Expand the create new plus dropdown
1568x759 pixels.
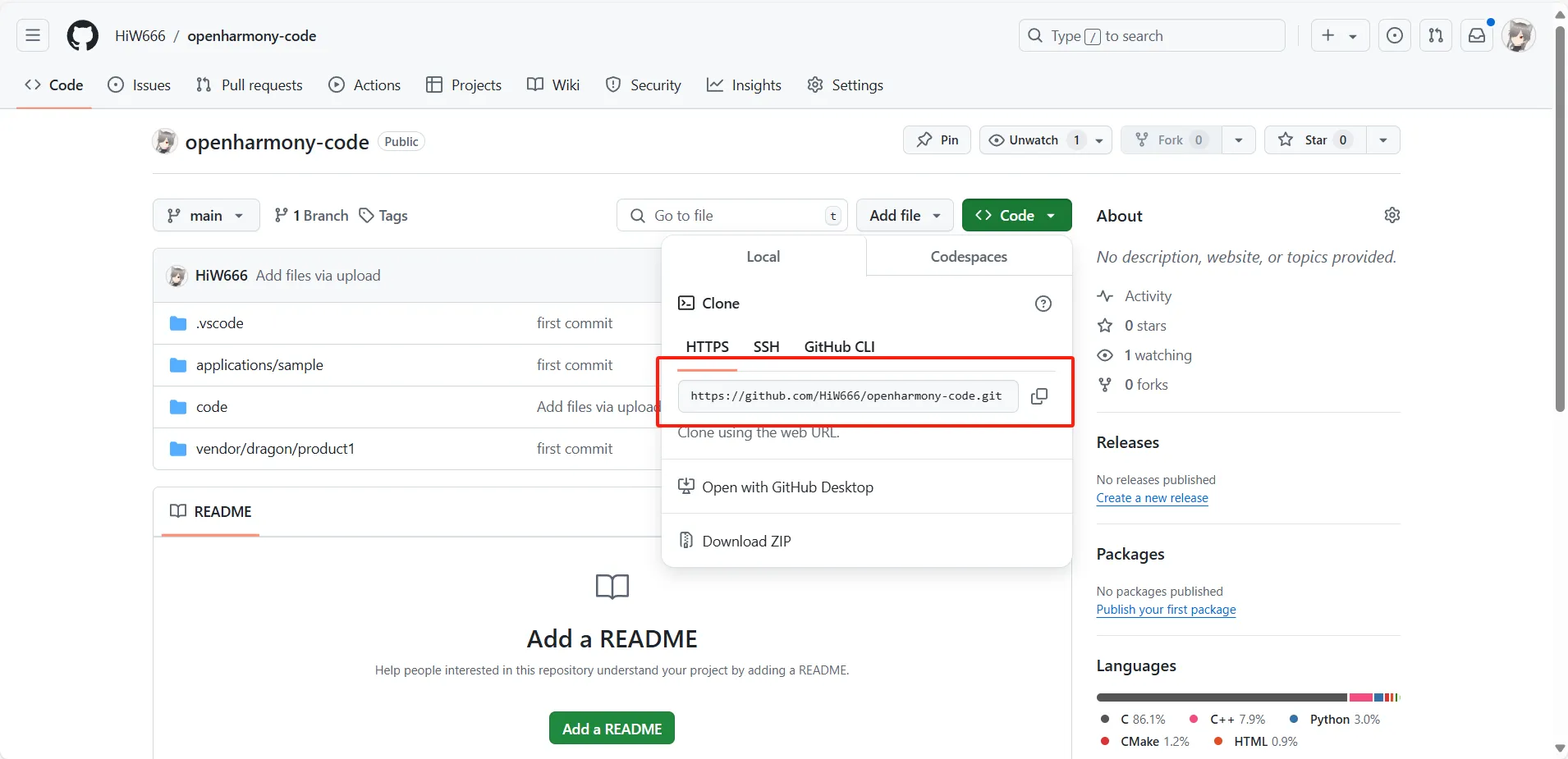click(x=1339, y=36)
